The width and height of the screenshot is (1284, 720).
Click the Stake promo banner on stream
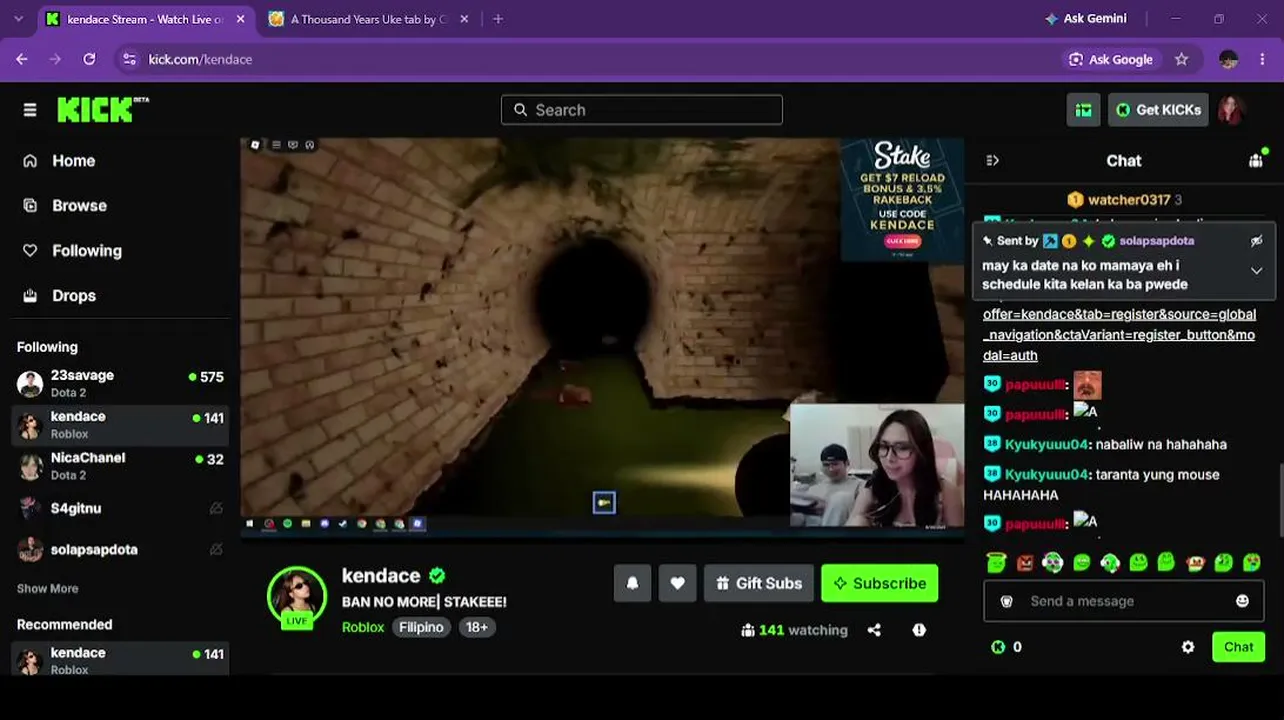click(x=902, y=199)
